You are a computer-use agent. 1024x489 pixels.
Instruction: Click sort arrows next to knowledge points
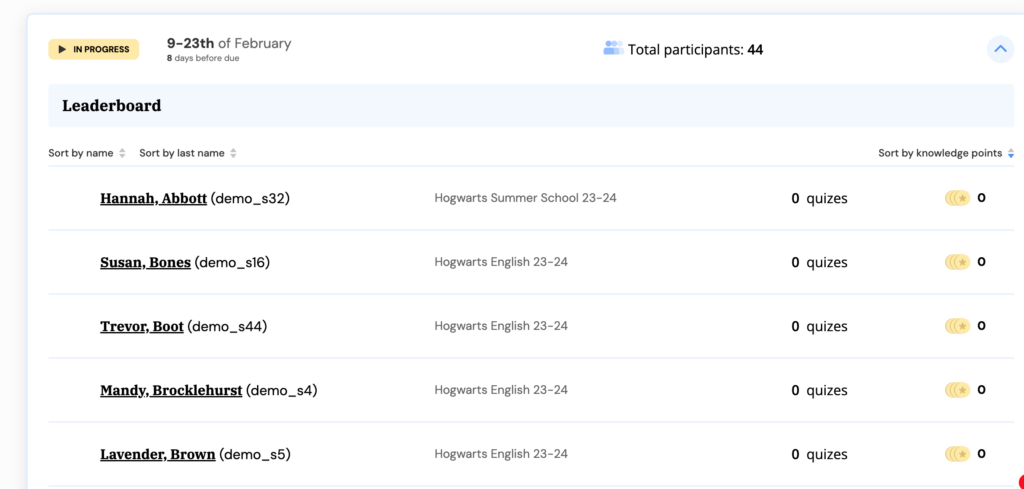1011,154
